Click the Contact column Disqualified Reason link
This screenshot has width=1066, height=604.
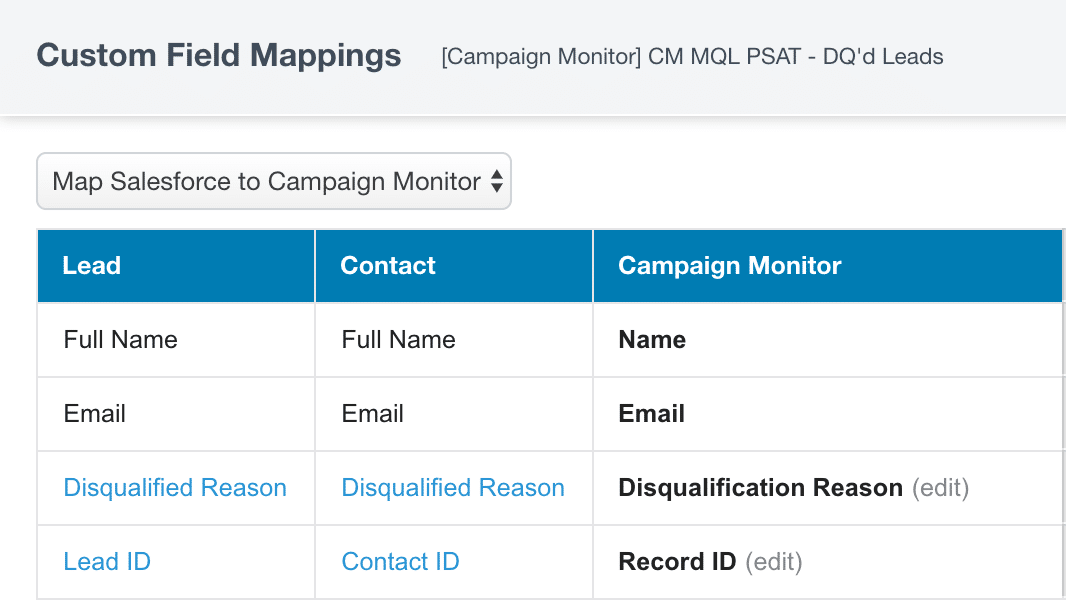(453, 488)
